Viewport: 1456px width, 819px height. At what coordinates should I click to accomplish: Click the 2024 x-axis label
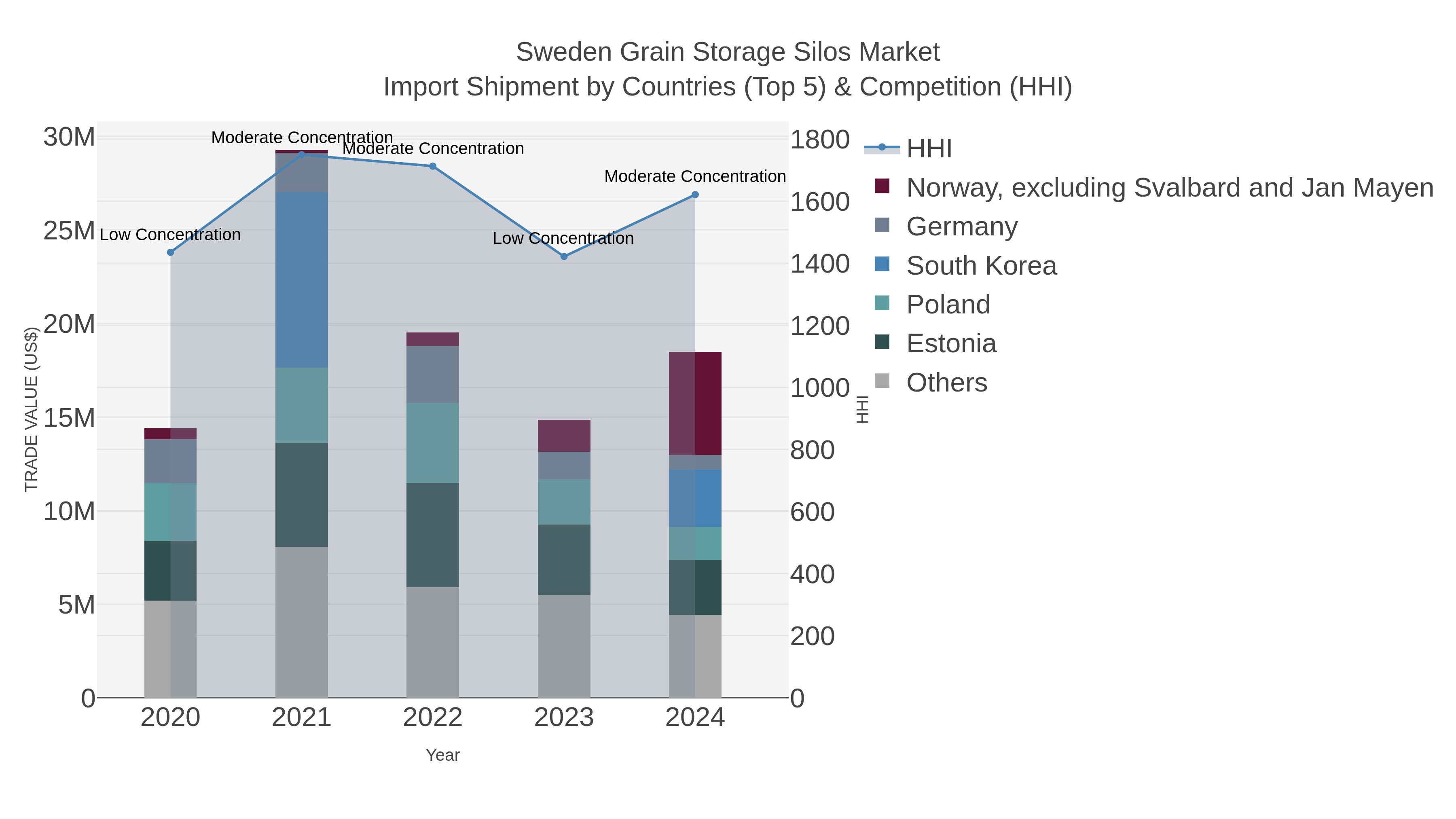(695, 718)
